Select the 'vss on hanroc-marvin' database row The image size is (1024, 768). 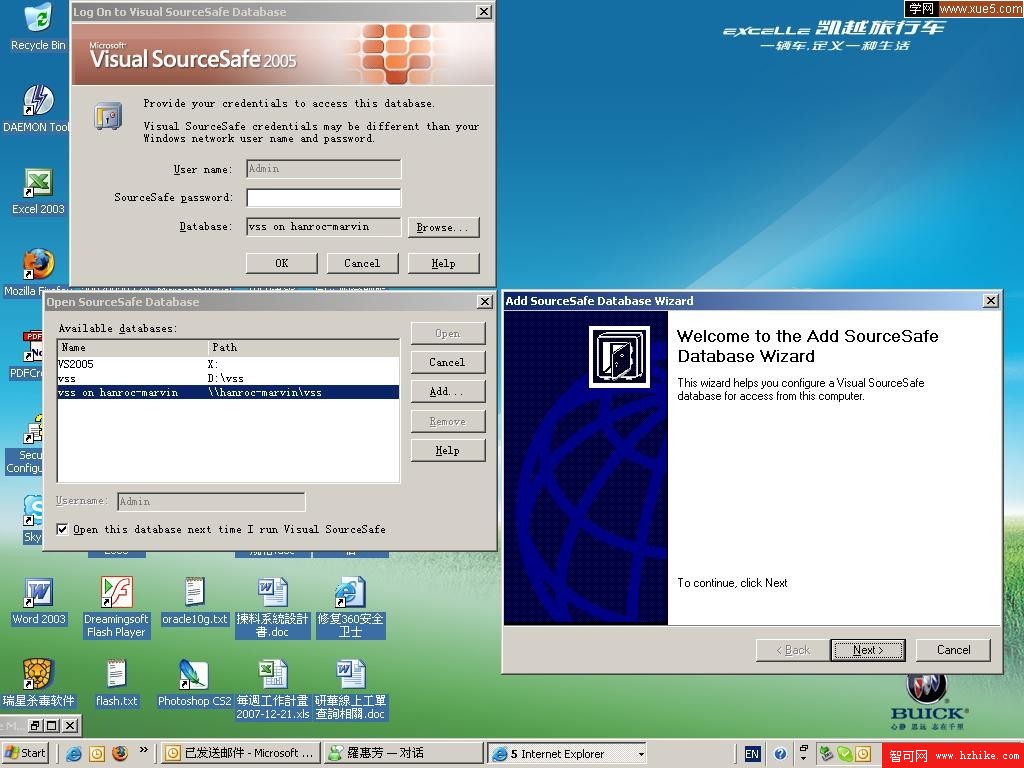click(228, 392)
